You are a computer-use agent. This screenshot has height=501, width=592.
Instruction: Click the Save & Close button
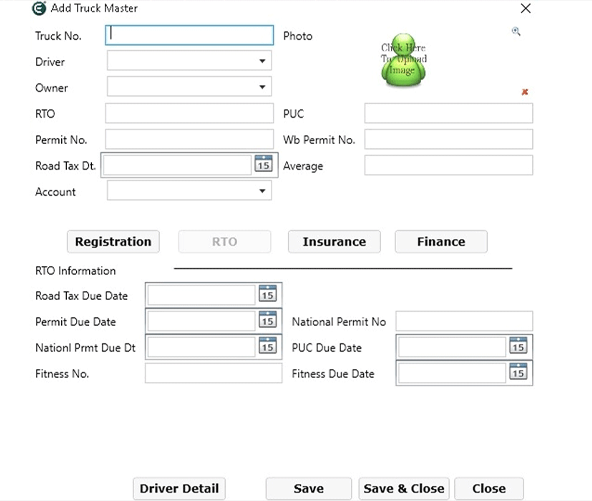[x=404, y=489]
